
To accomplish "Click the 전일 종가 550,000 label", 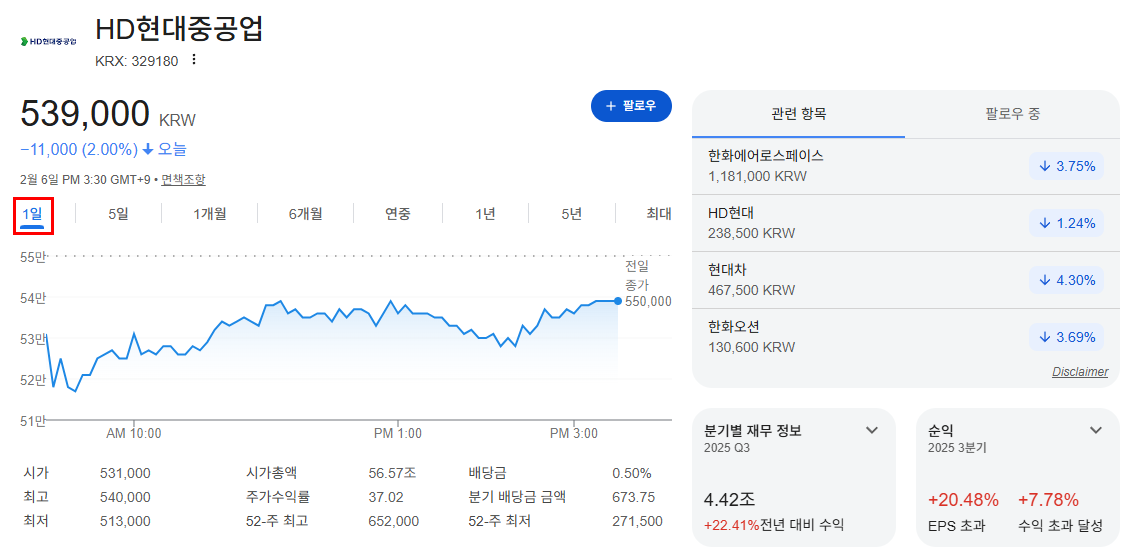I will (x=648, y=285).
